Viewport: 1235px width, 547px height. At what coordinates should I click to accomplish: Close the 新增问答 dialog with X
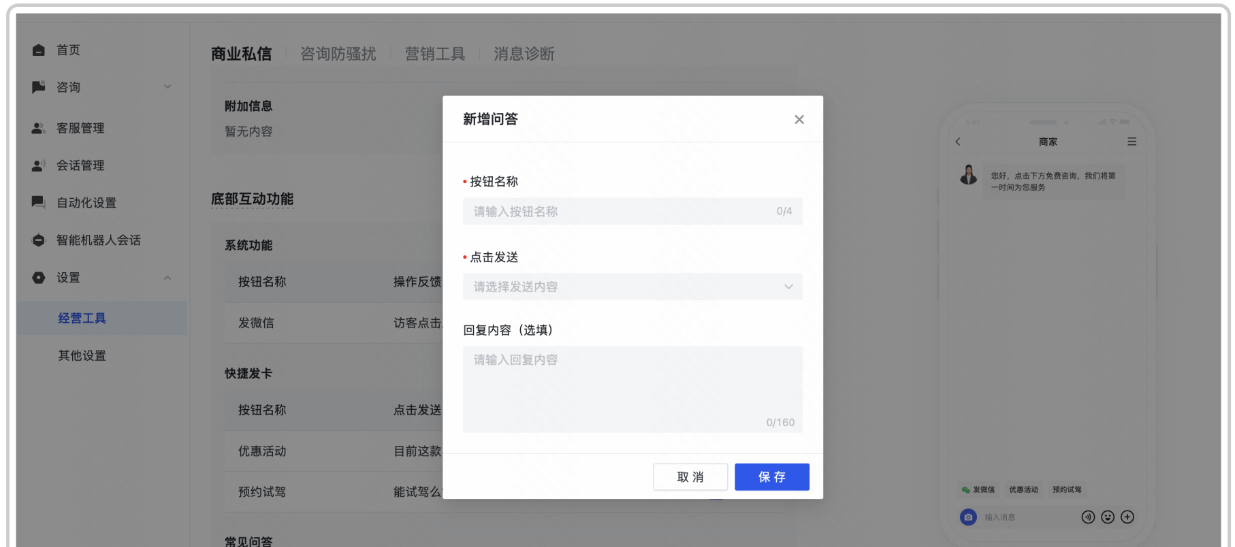click(799, 120)
